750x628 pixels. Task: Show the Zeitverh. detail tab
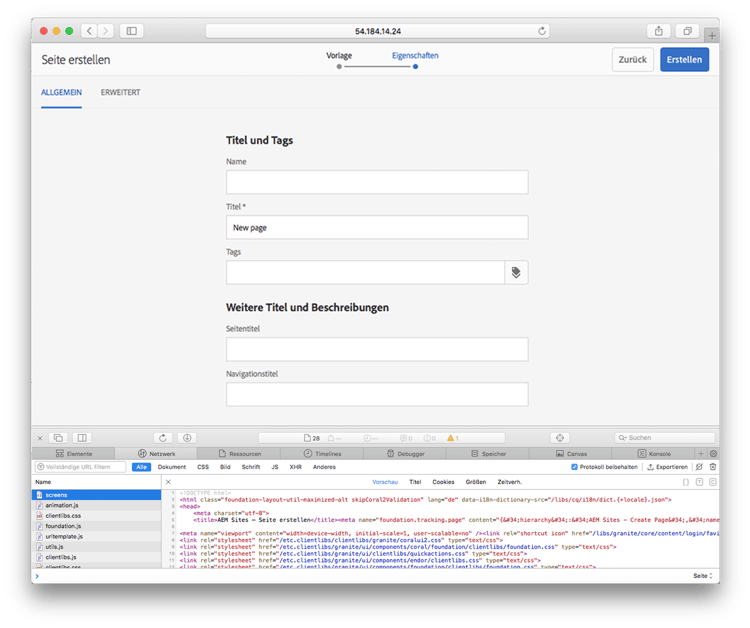(509, 482)
